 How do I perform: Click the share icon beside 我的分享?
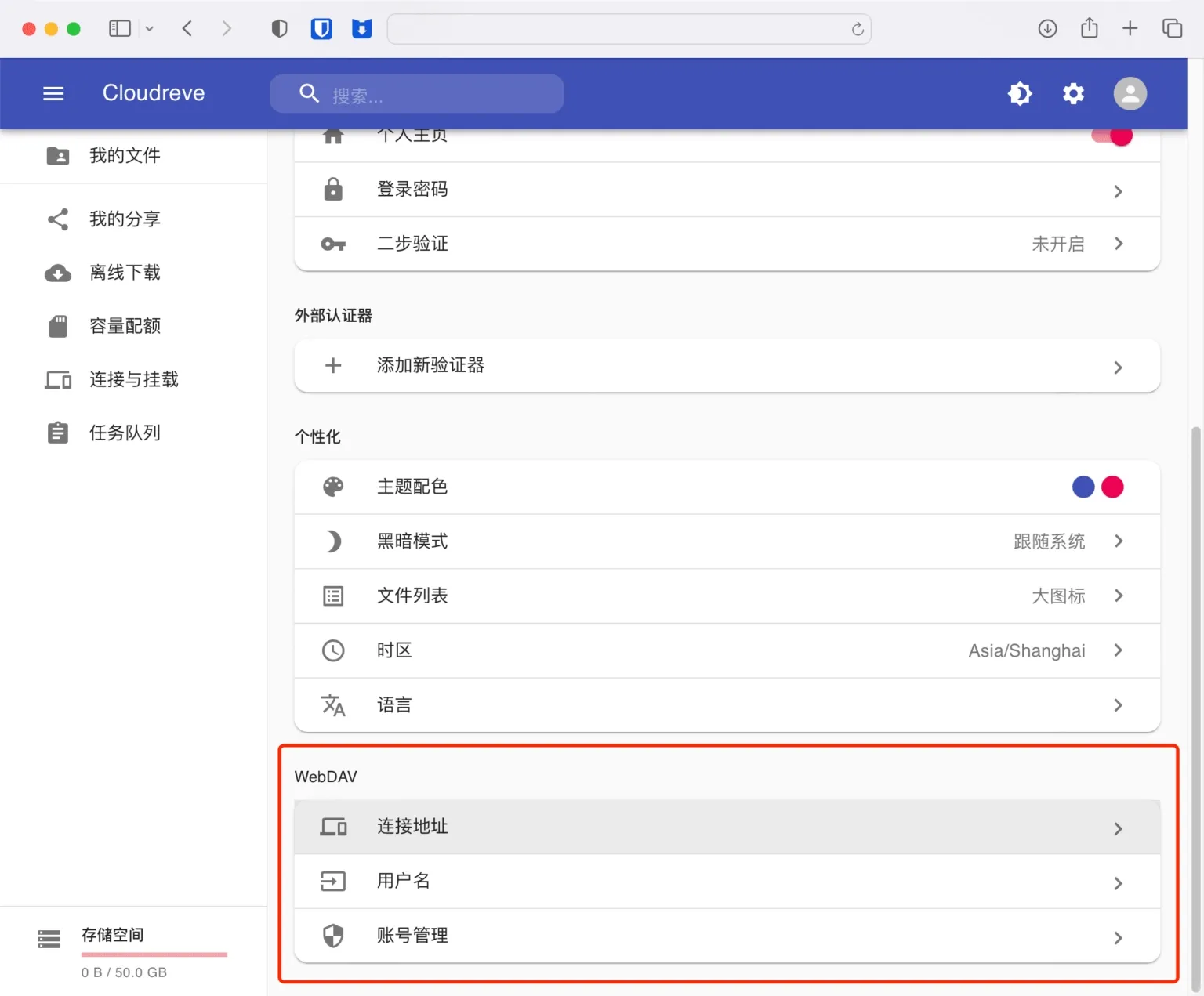click(x=58, y=219)
